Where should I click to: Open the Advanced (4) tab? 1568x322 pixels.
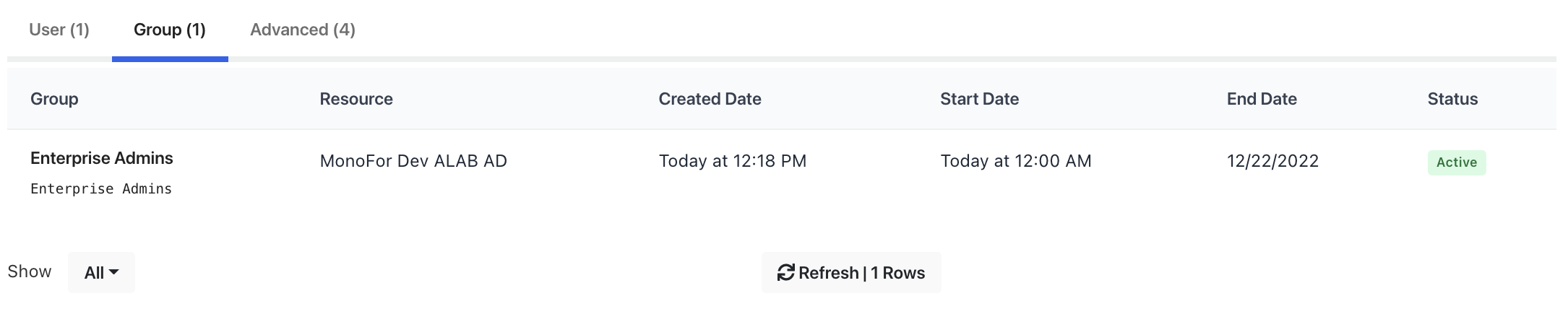coord(303,30)
